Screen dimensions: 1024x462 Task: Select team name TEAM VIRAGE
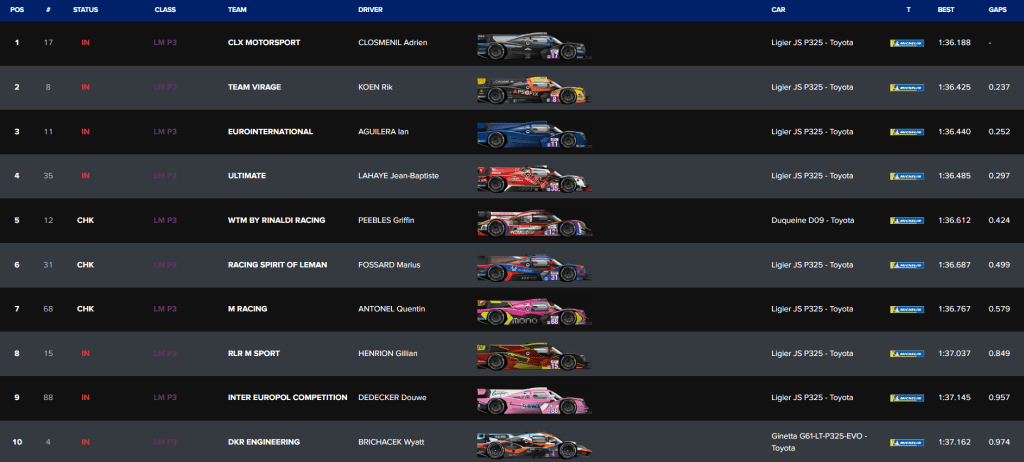click(x=255, y=87)
